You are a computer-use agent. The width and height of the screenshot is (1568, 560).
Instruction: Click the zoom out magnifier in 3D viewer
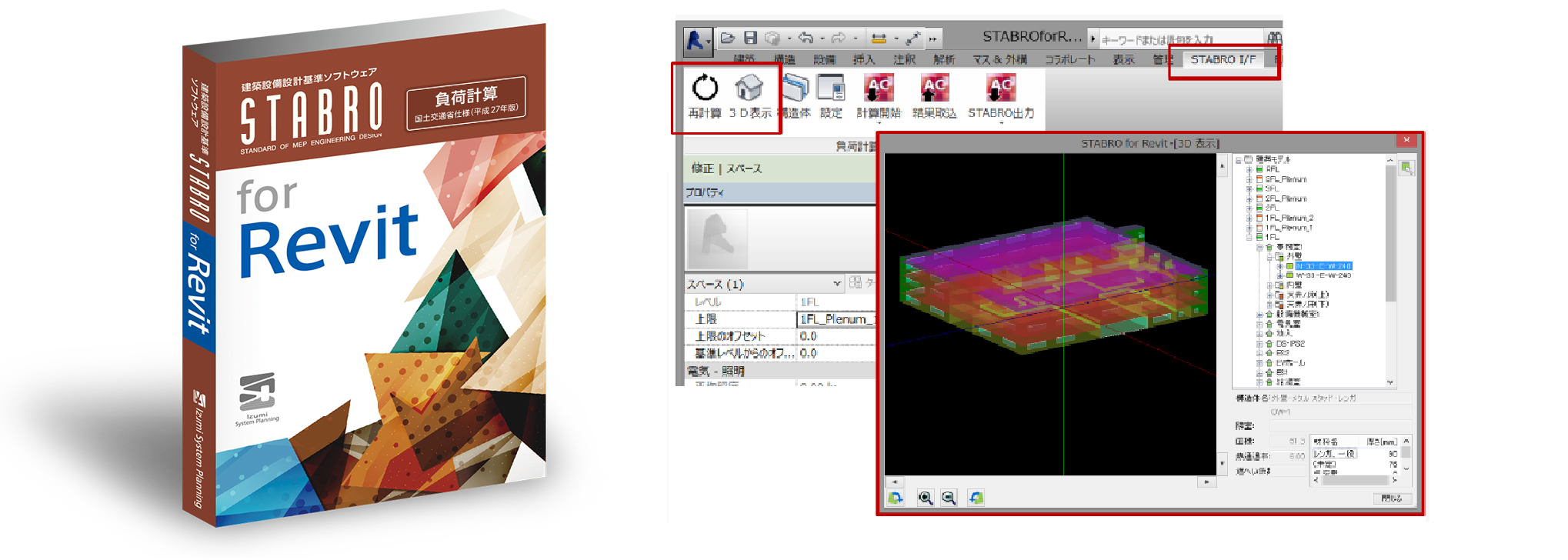click(x=949, y=498)
